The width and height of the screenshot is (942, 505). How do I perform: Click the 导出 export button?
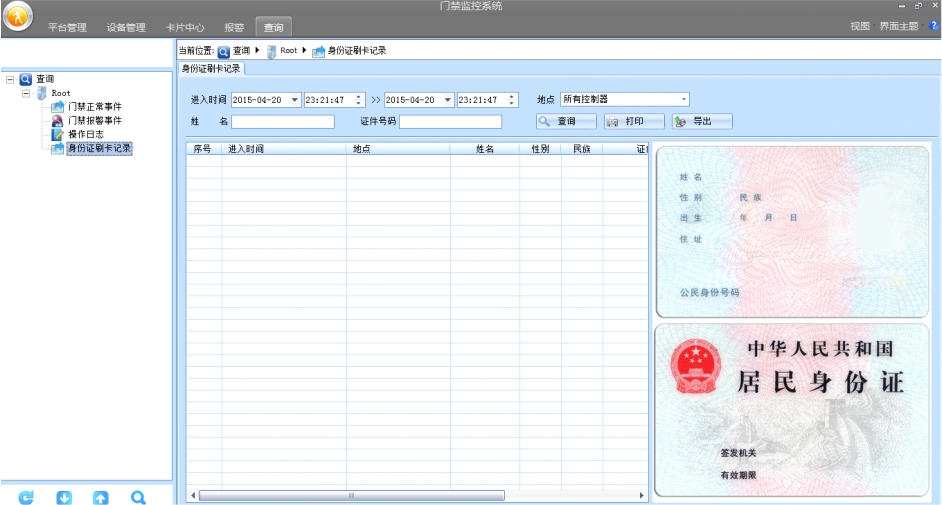702,122
